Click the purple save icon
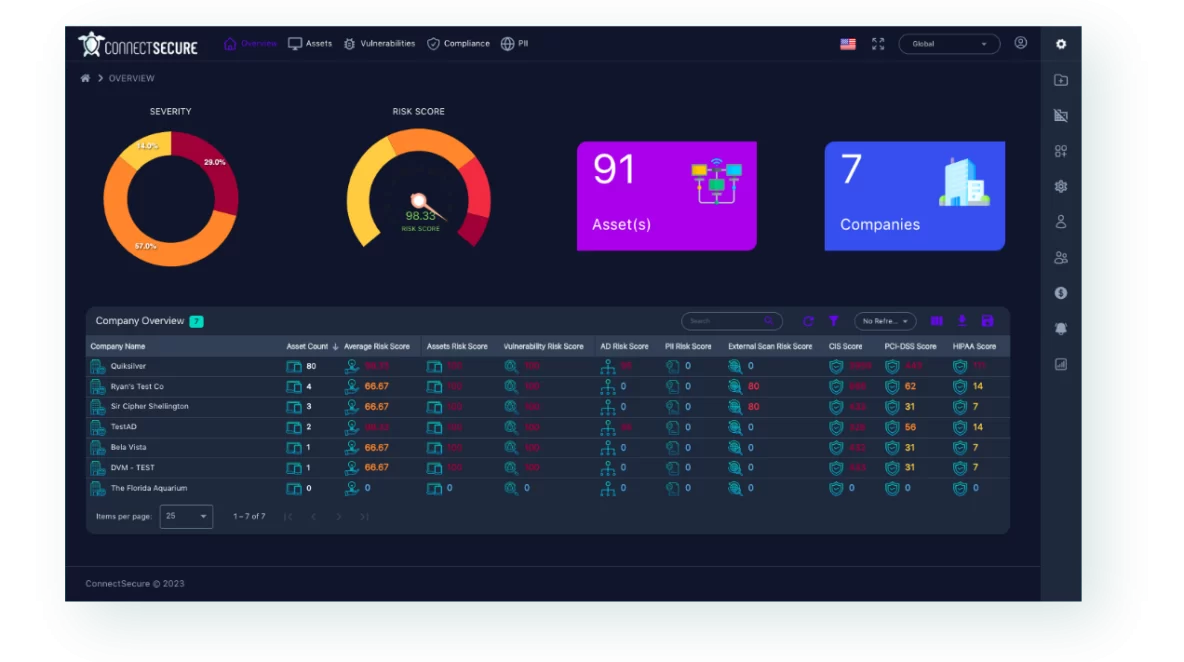 [987, 321]
